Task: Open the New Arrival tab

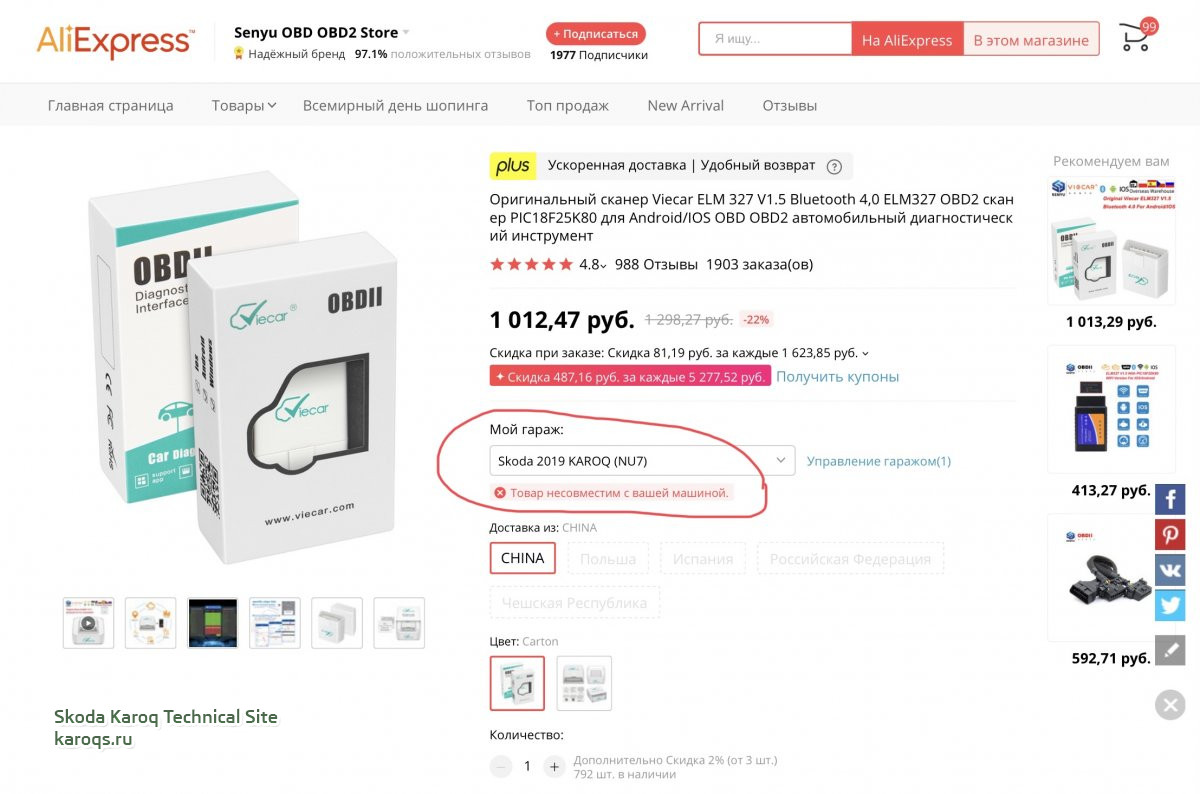Action: (685, 105)
